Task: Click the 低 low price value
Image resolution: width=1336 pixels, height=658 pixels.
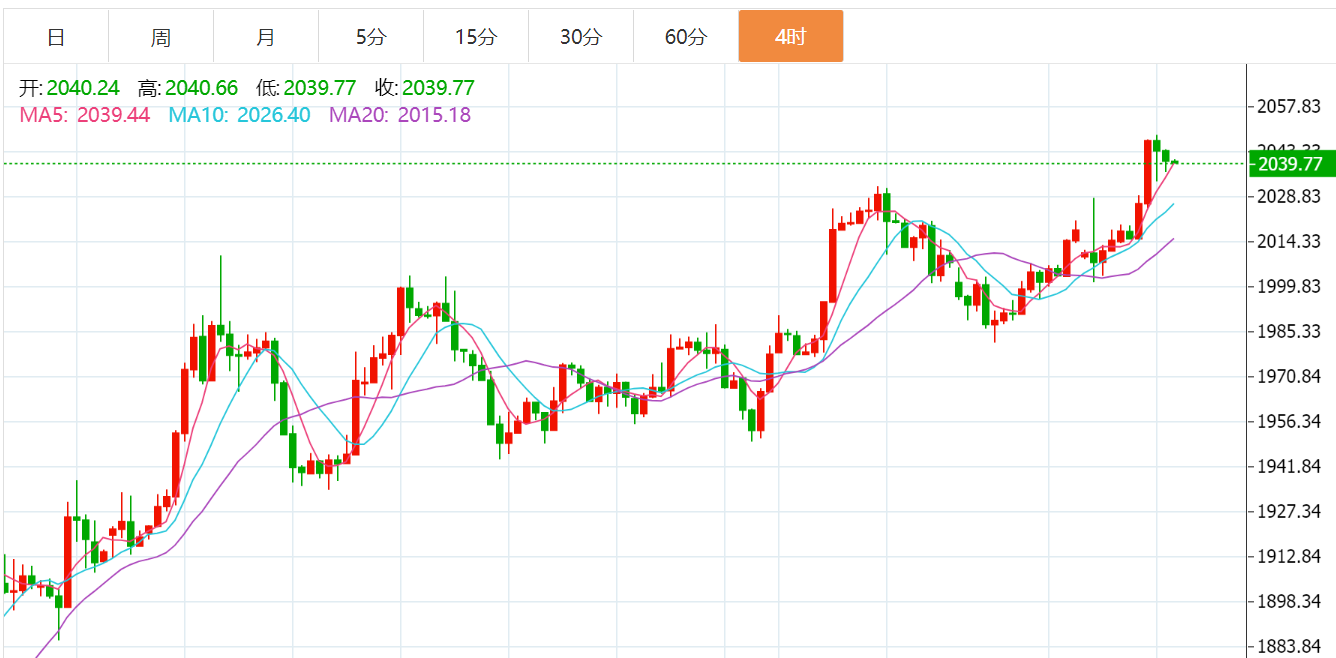Action: point(320,88)
